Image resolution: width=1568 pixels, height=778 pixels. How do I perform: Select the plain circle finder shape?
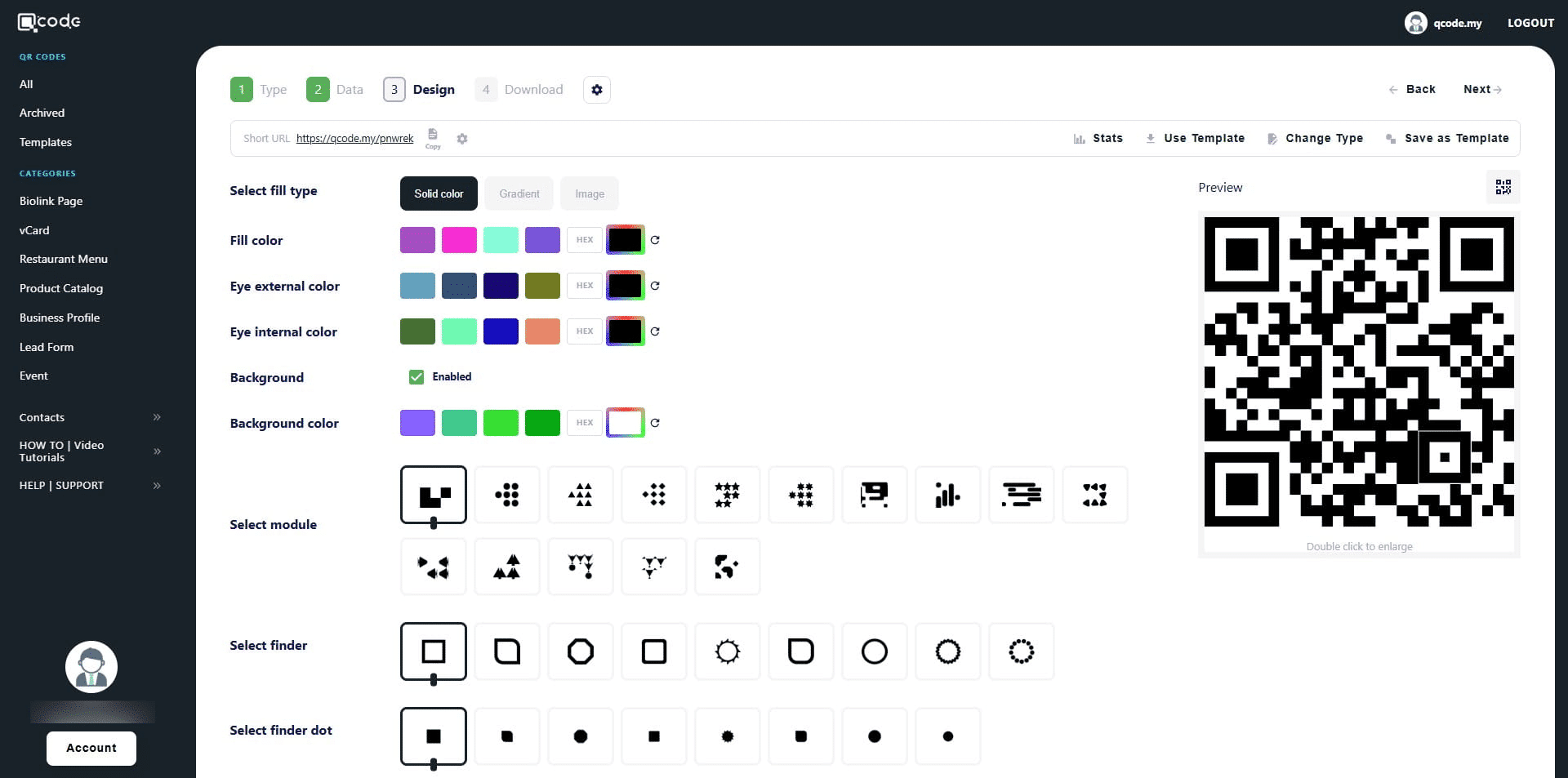coord(874,651)
